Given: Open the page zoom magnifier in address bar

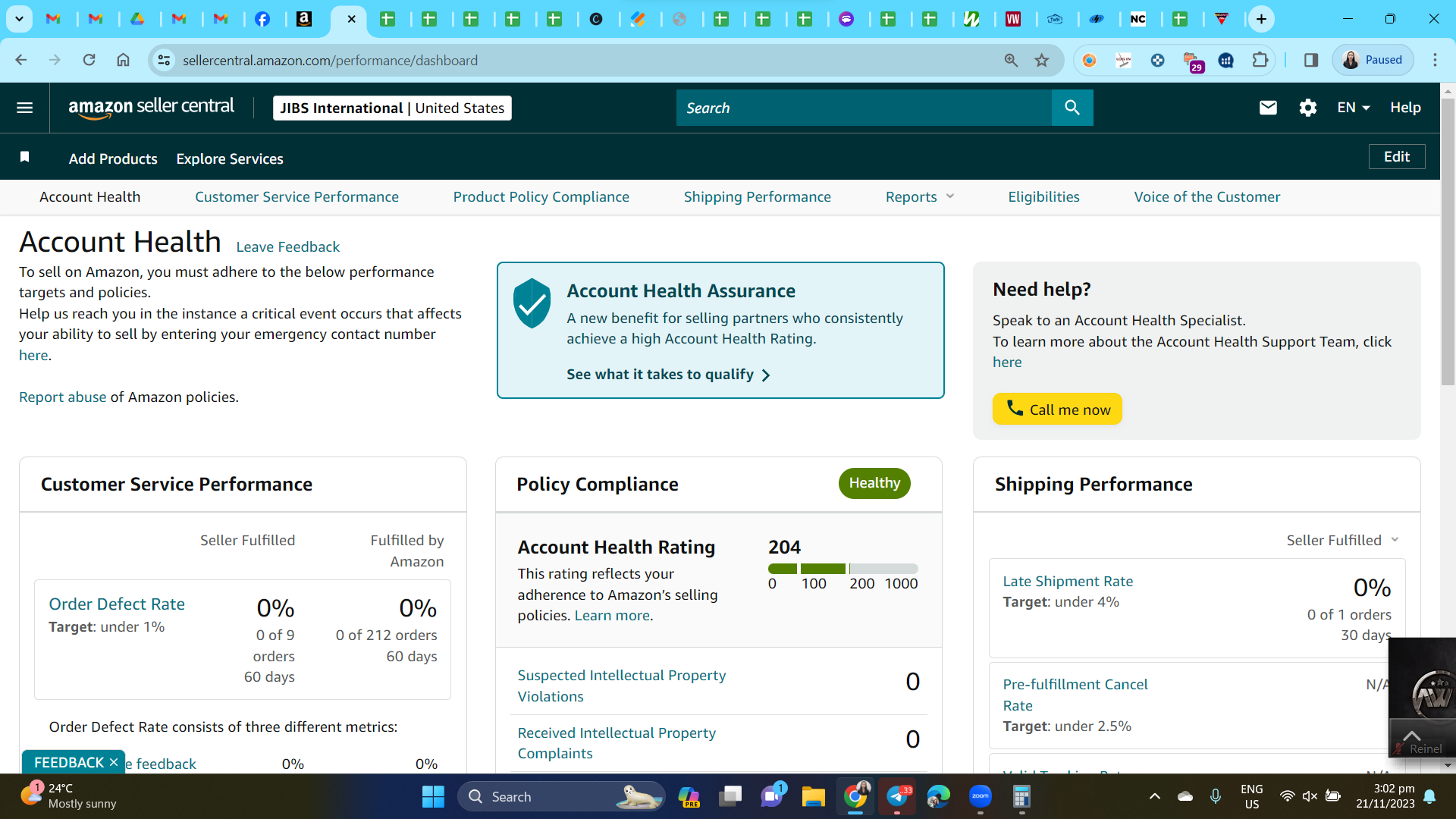Looking at the screenshot, I should coord(1011,60).
